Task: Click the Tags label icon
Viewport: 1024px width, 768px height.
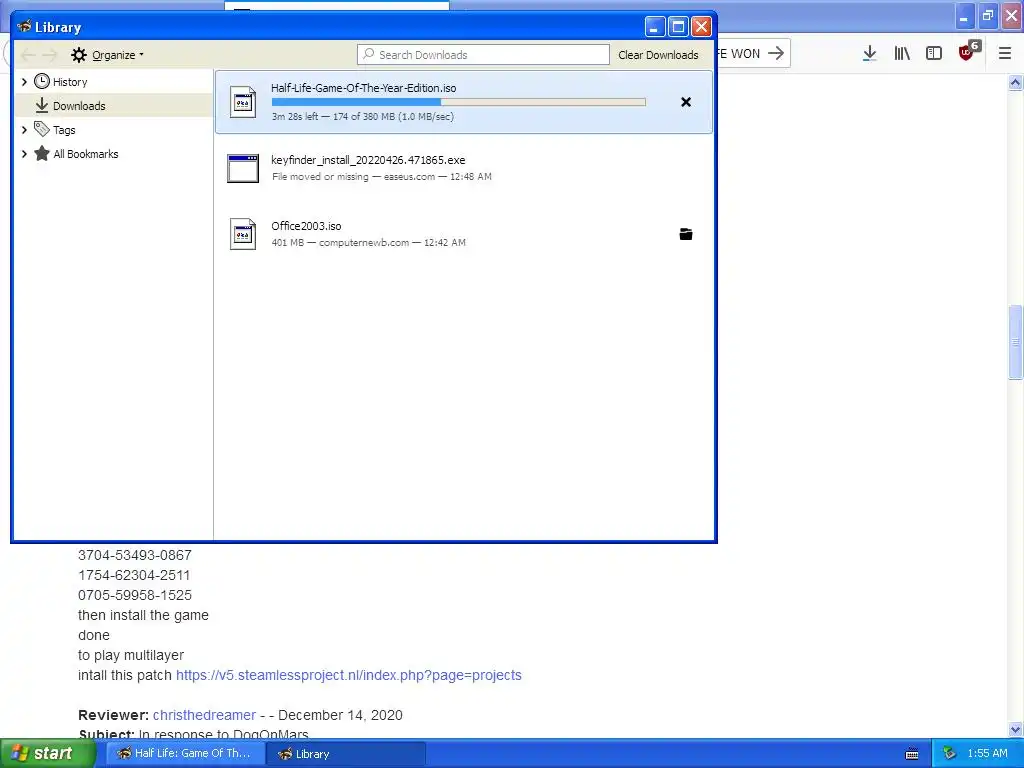Action: tap(42, 129)
